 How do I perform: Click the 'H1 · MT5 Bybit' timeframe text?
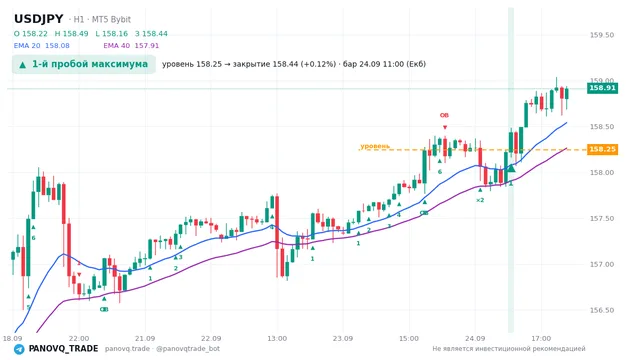[102, 20]
